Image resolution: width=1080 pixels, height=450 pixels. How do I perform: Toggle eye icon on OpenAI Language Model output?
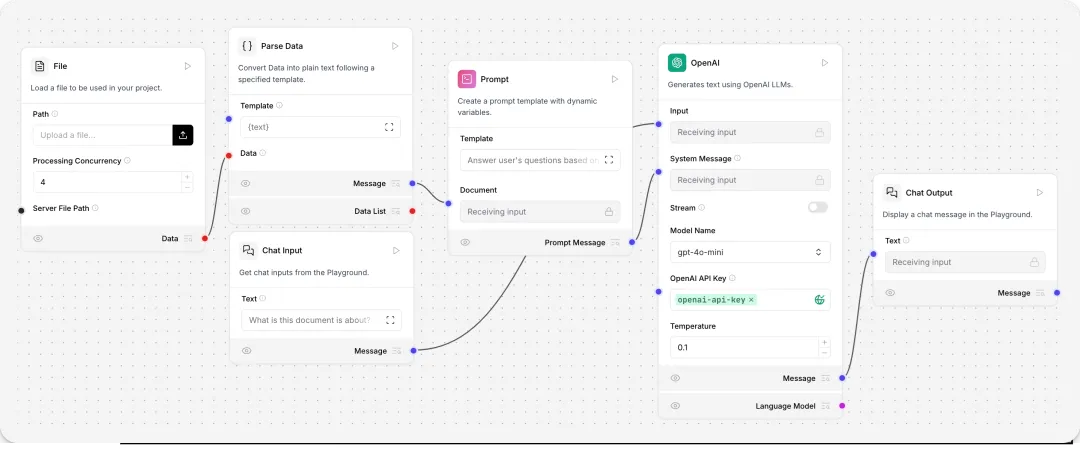675,406
